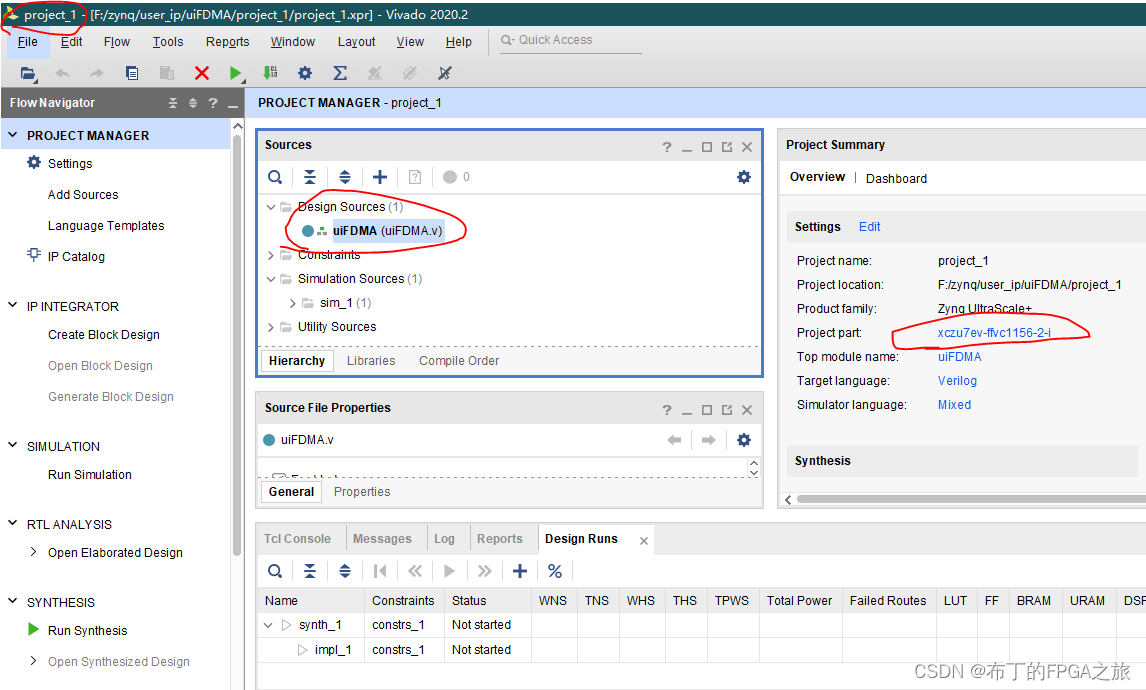Viewport: 1146px width, 690px height.
Task: Click the Undo arrow in the toolbar
Action: (62, 73)
